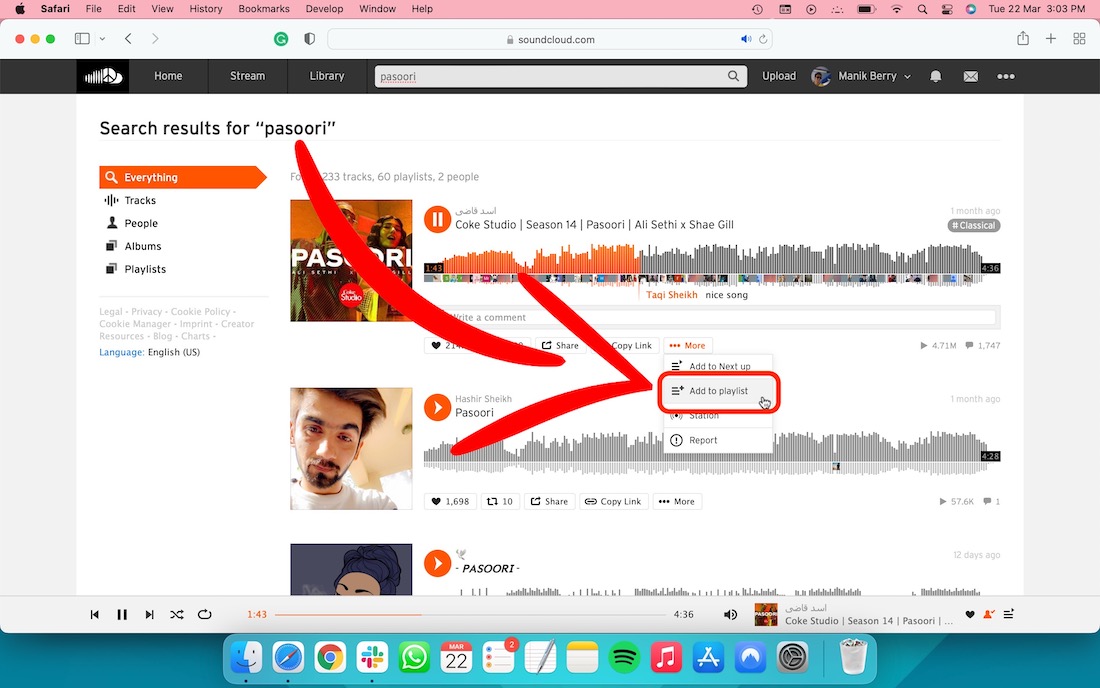
Task: Click the notifications bell icon
Action: pos(935,76)
